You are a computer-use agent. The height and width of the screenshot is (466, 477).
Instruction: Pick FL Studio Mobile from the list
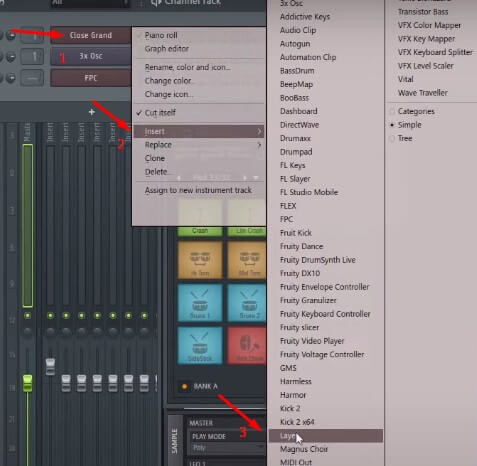(x=309, y=192)
